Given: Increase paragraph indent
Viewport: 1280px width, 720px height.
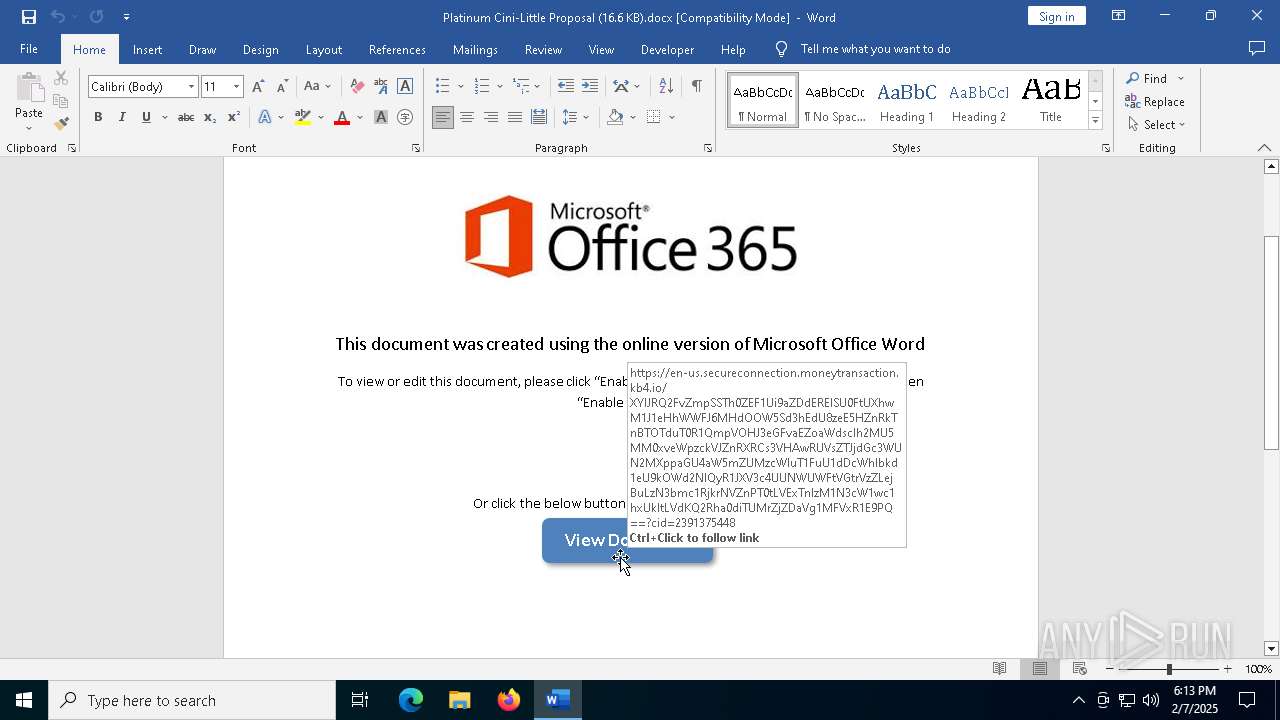Looking at the screenshot, I should (x=590, y=87).
